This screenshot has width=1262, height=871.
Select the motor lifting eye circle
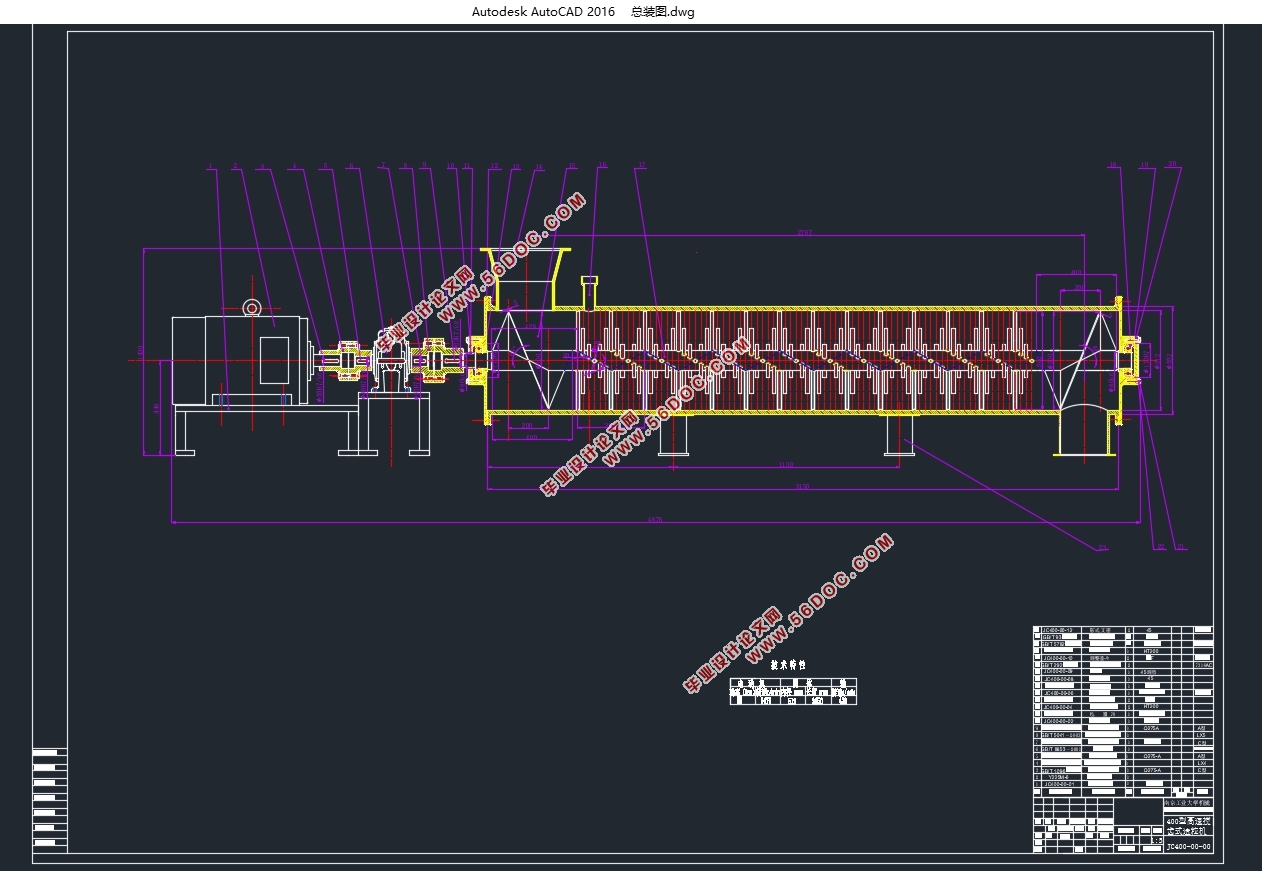[x=253, y=307]
